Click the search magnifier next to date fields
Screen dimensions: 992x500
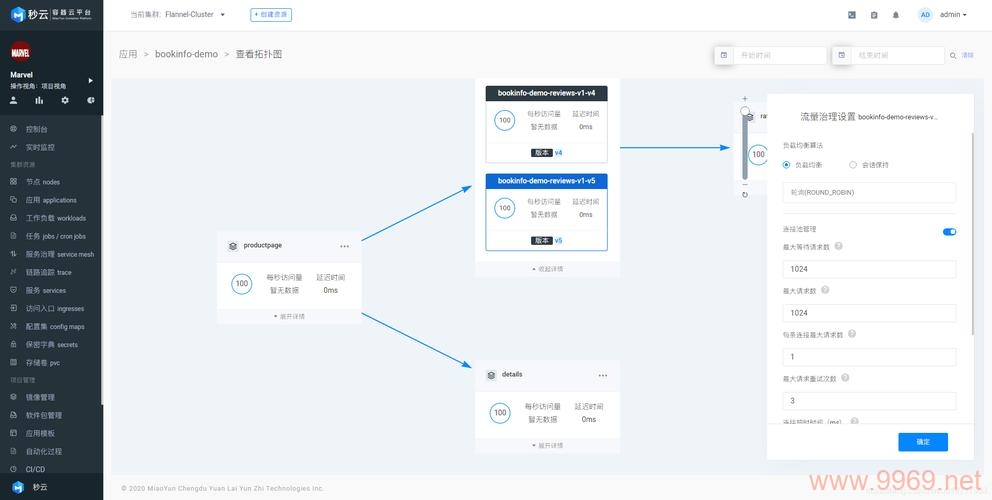point(953,56)
